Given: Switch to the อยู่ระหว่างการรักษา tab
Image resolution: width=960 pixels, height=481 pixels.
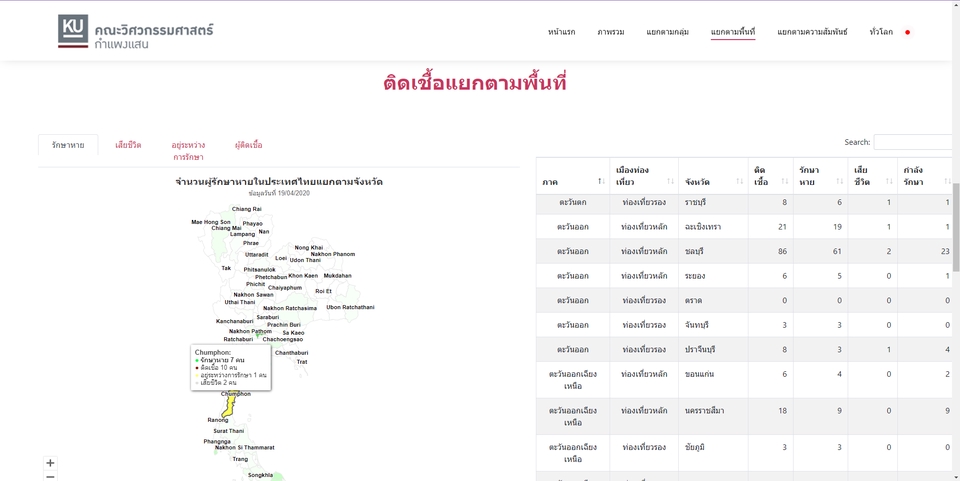Looking at the screenshot, I should tap(188, 151).
